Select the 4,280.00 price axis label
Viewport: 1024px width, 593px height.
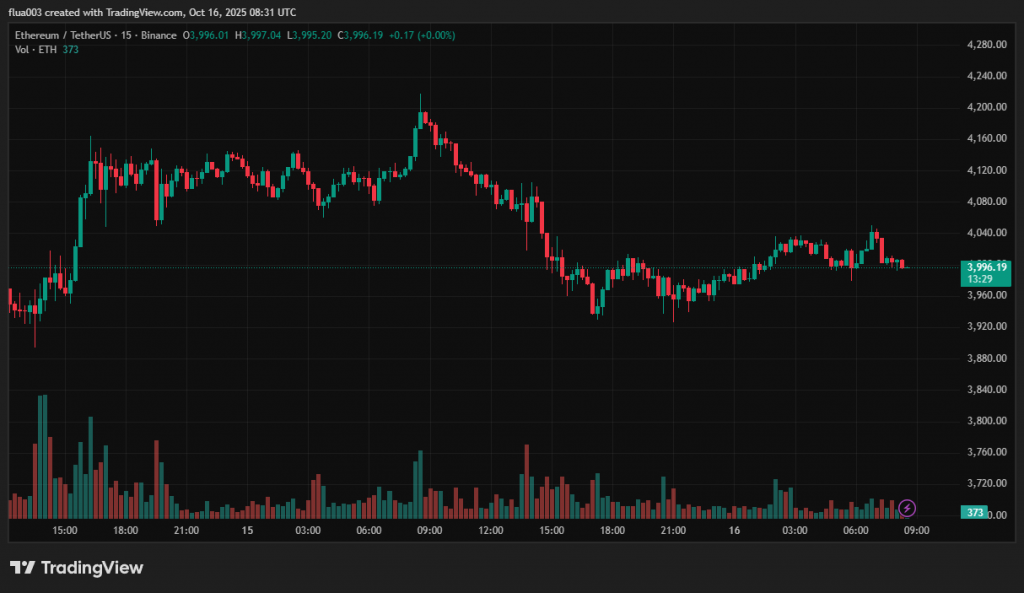pos(985,45)
